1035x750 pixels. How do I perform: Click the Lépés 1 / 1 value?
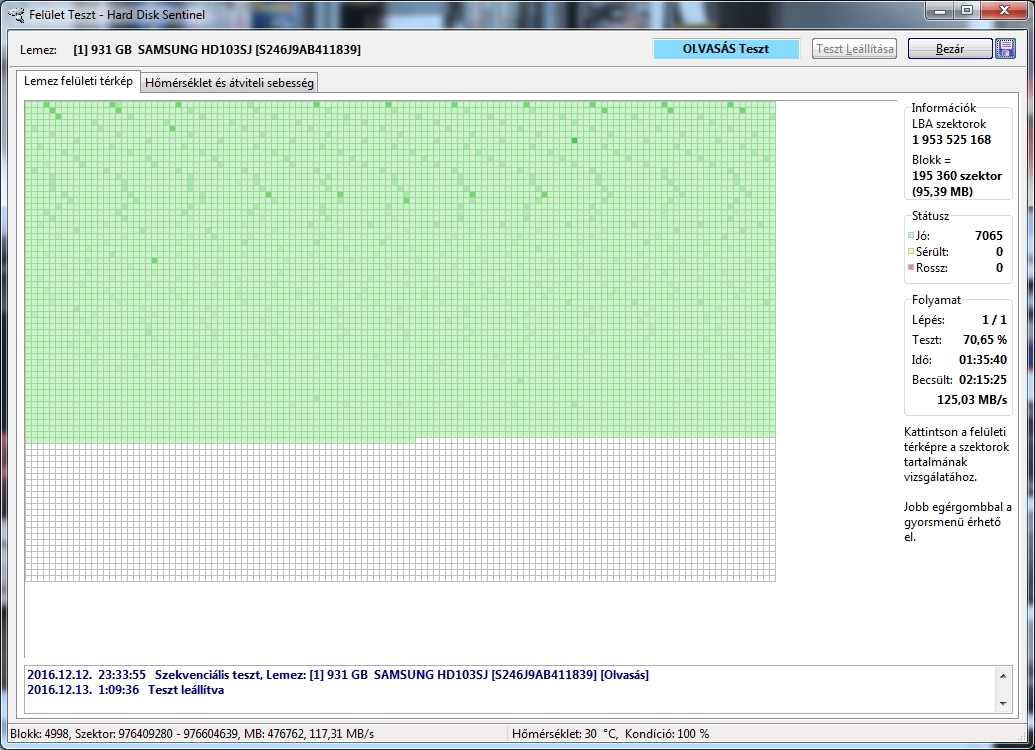pyautogui.click(x=994, y=320)
